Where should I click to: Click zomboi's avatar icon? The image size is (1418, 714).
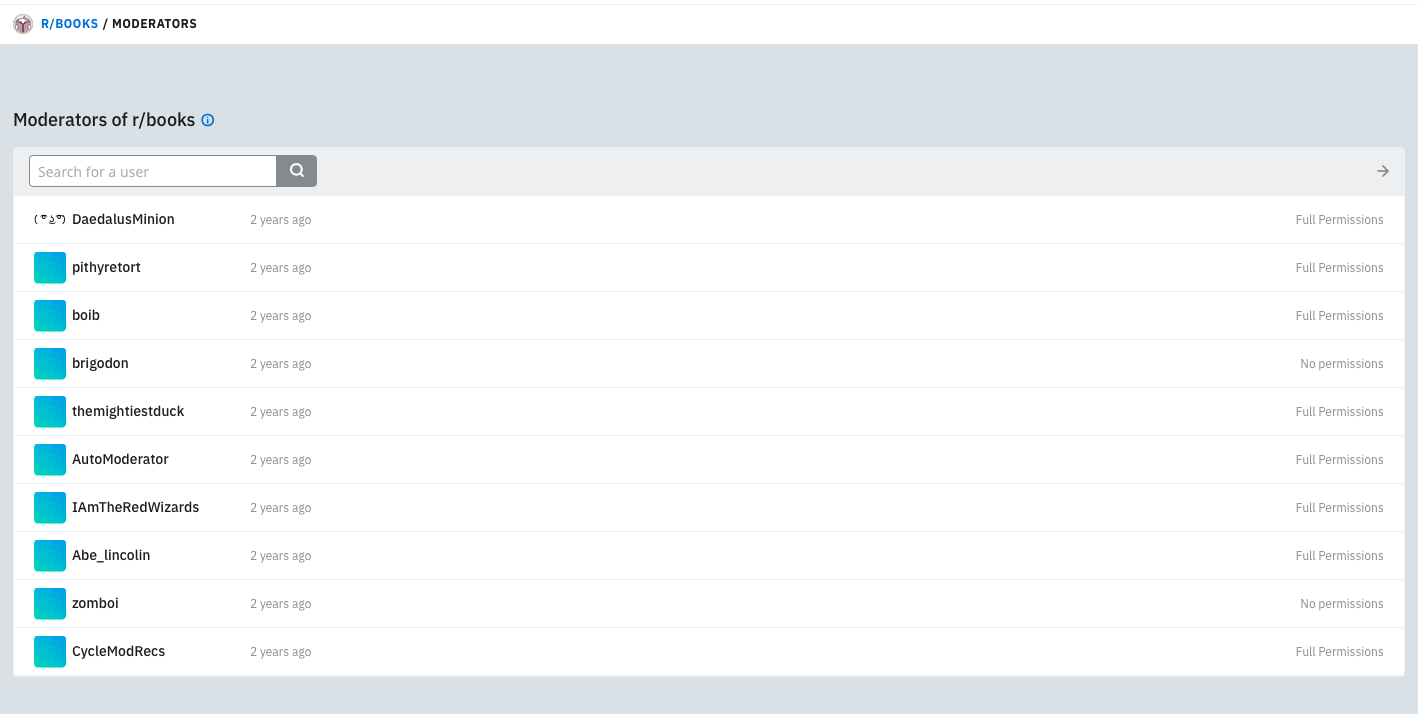coord(50,604)
